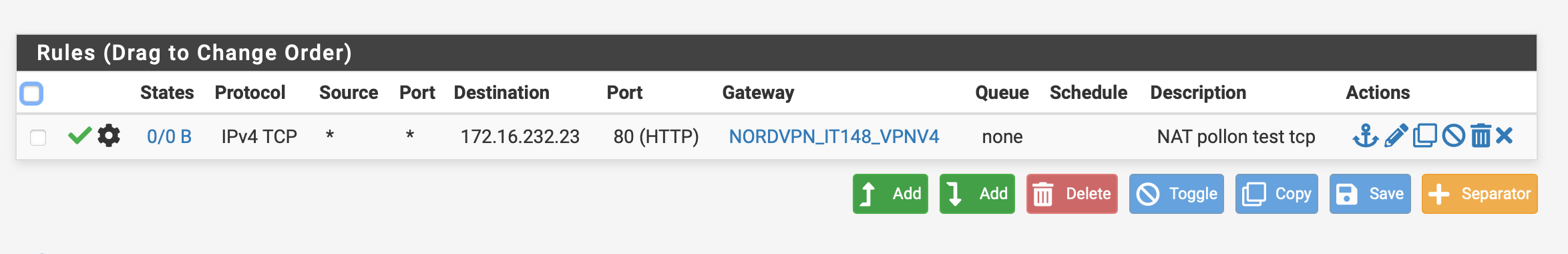The image size is (1568, 254).
Task: Toggle the select-all checkbox in the header
Action: pos(31,94)
